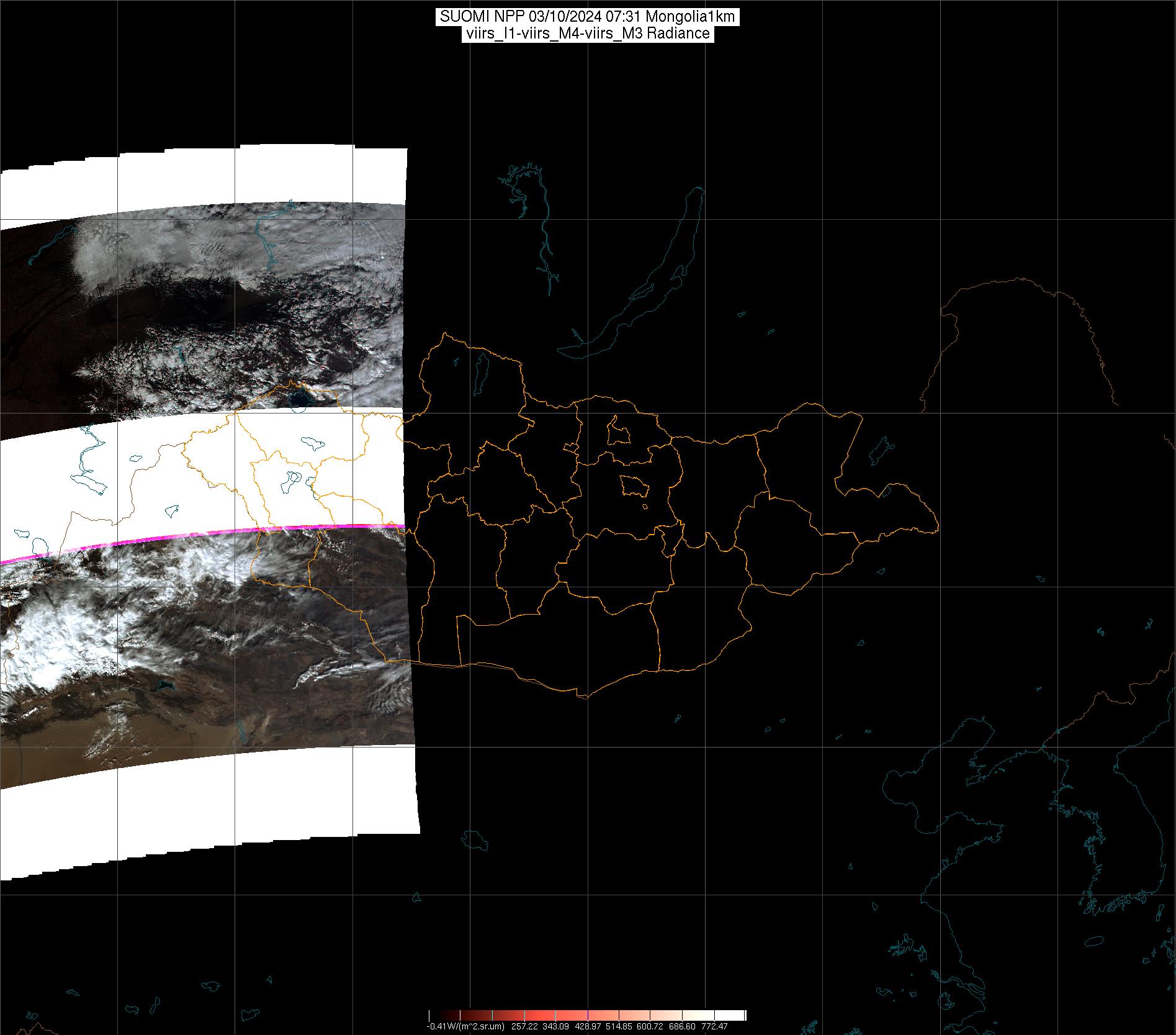
Task: Click the white end of the radiance colorbar
Action: (x=735, y=1016)
